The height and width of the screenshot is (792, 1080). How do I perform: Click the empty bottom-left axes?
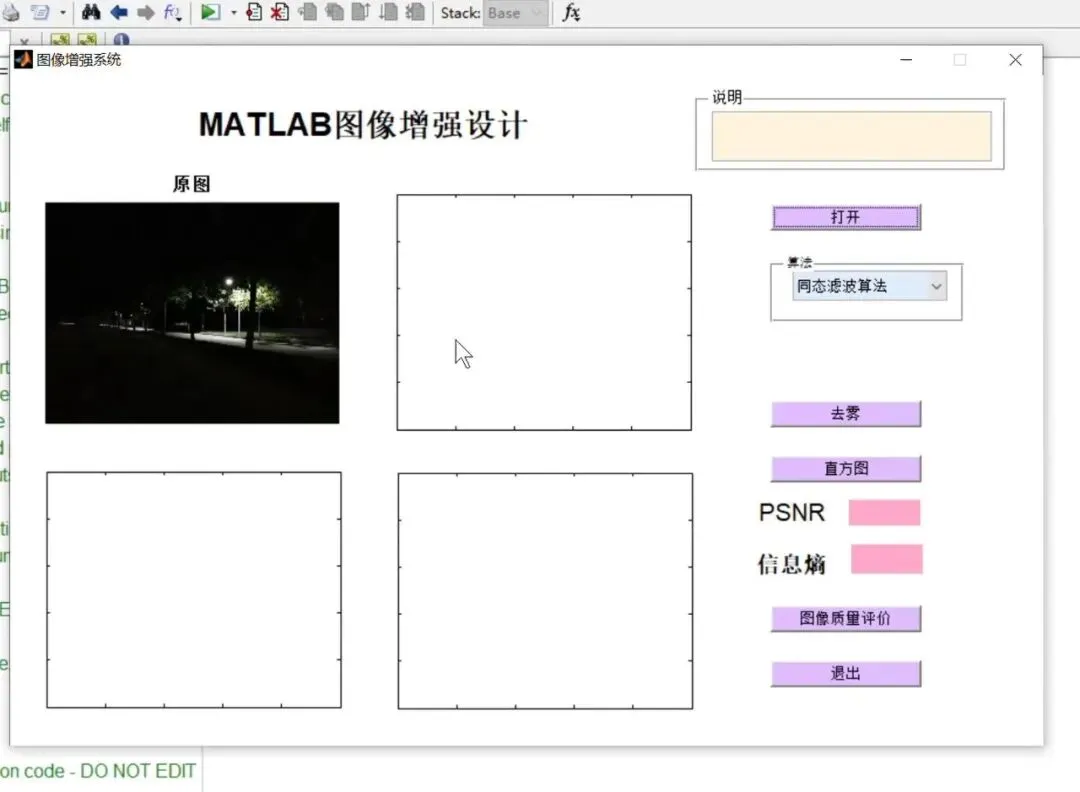tap(194, 590)
